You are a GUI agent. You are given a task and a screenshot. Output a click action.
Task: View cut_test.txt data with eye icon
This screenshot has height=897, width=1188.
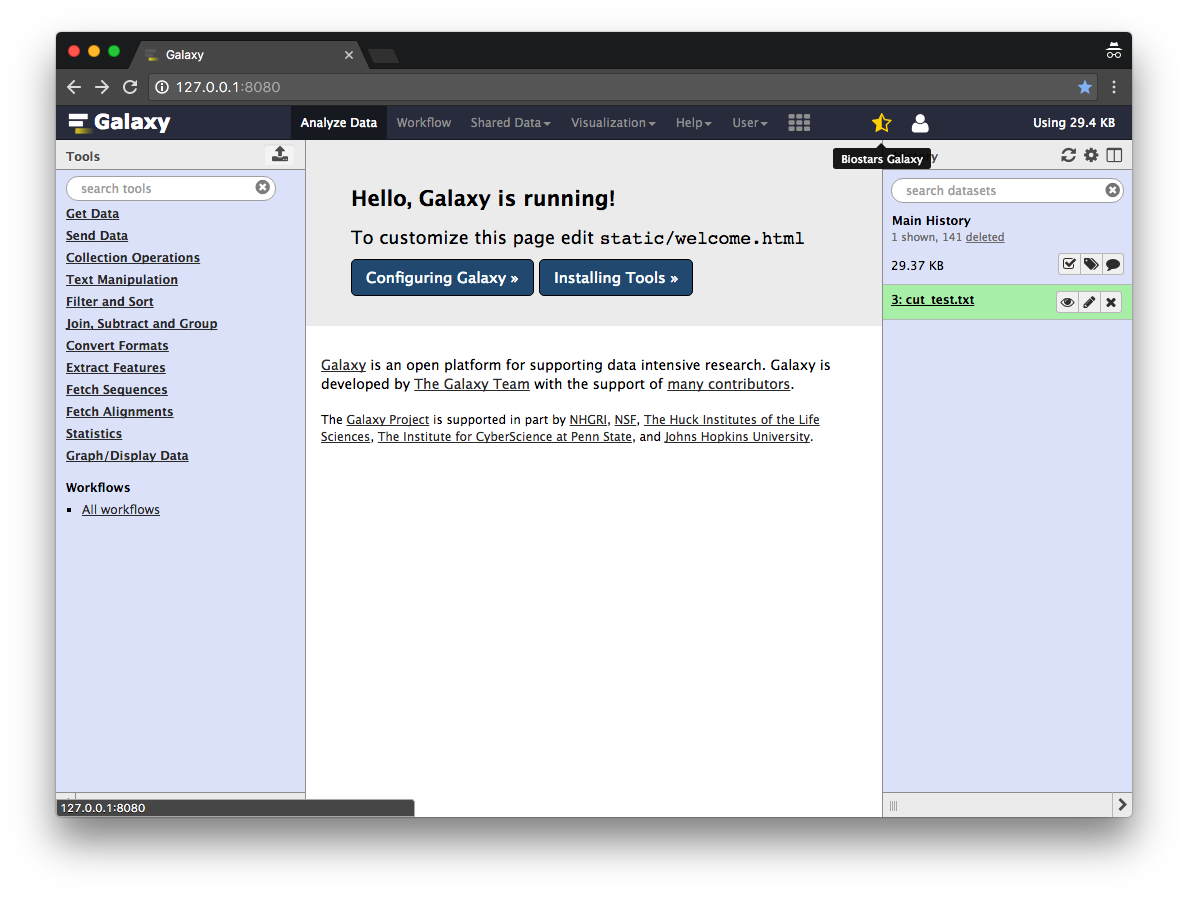(1067, 302)
